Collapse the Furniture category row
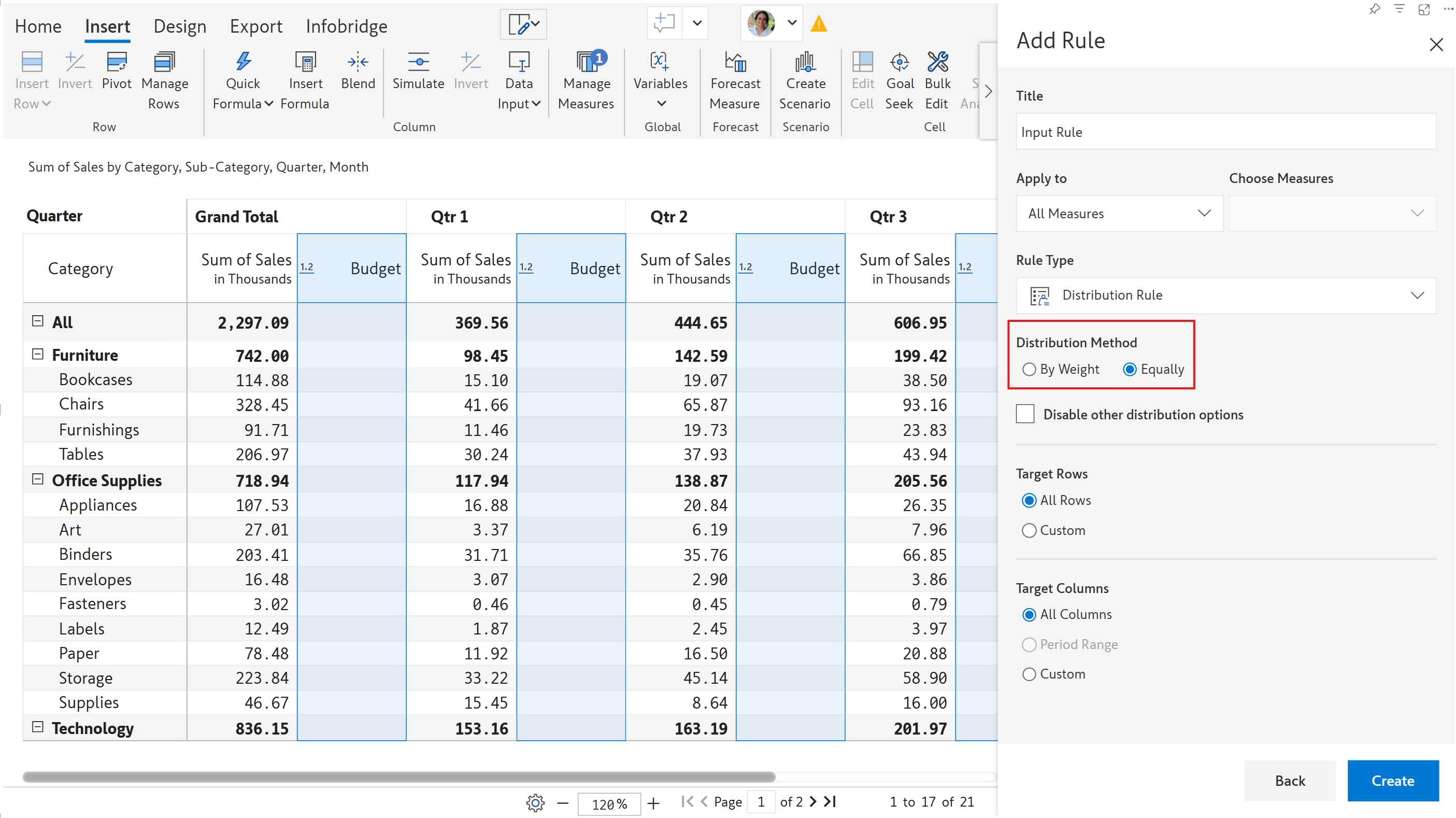1456x818 pixels. [x=38, y=355]
